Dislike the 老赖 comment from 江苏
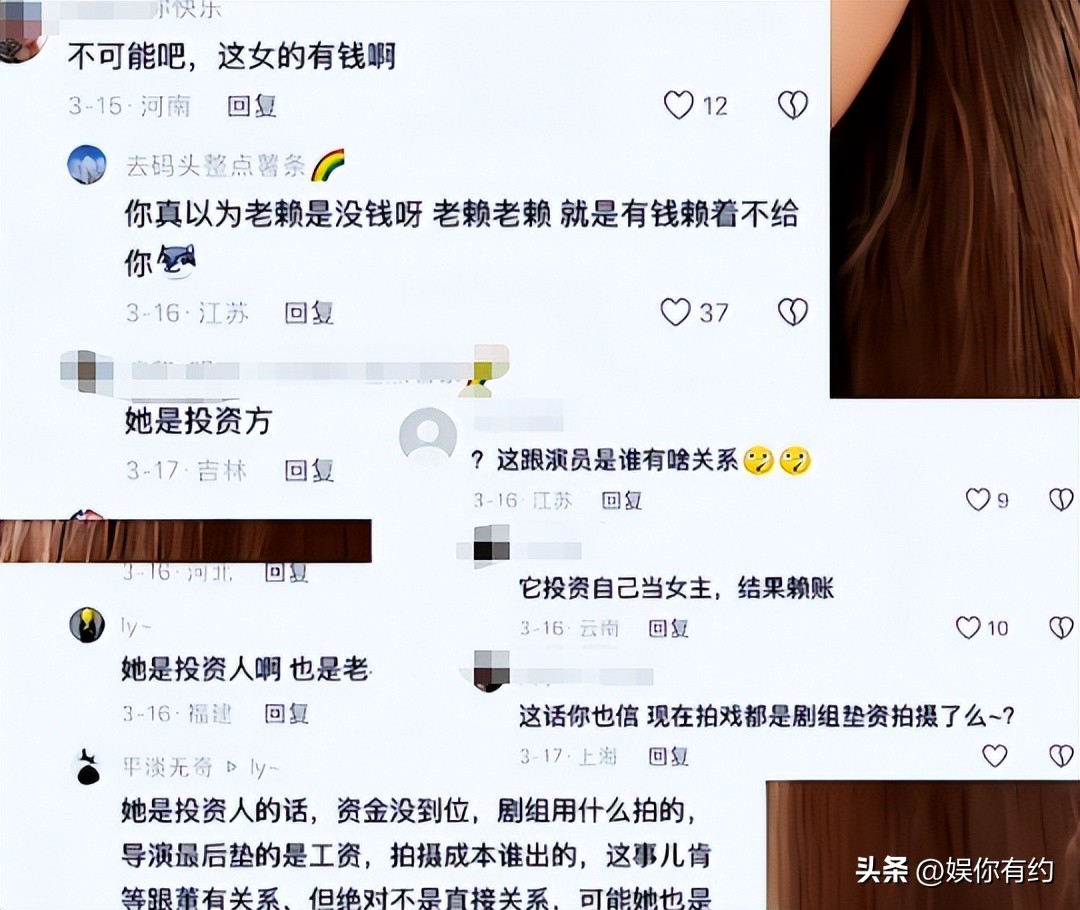The width and height of the screenshot is (1080, 910). pos(793,312)
